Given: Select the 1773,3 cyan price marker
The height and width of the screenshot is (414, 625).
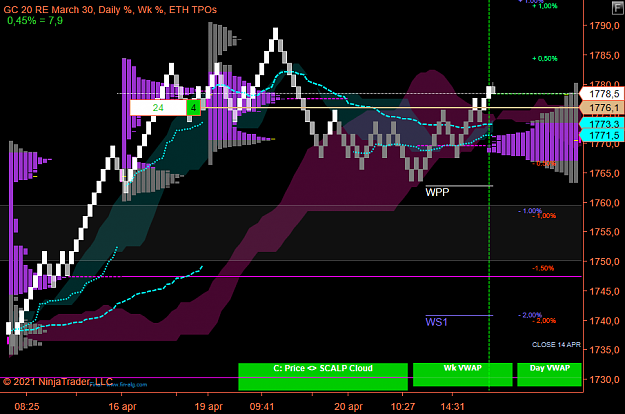Looking at the screenshot, I should (601, 124).
